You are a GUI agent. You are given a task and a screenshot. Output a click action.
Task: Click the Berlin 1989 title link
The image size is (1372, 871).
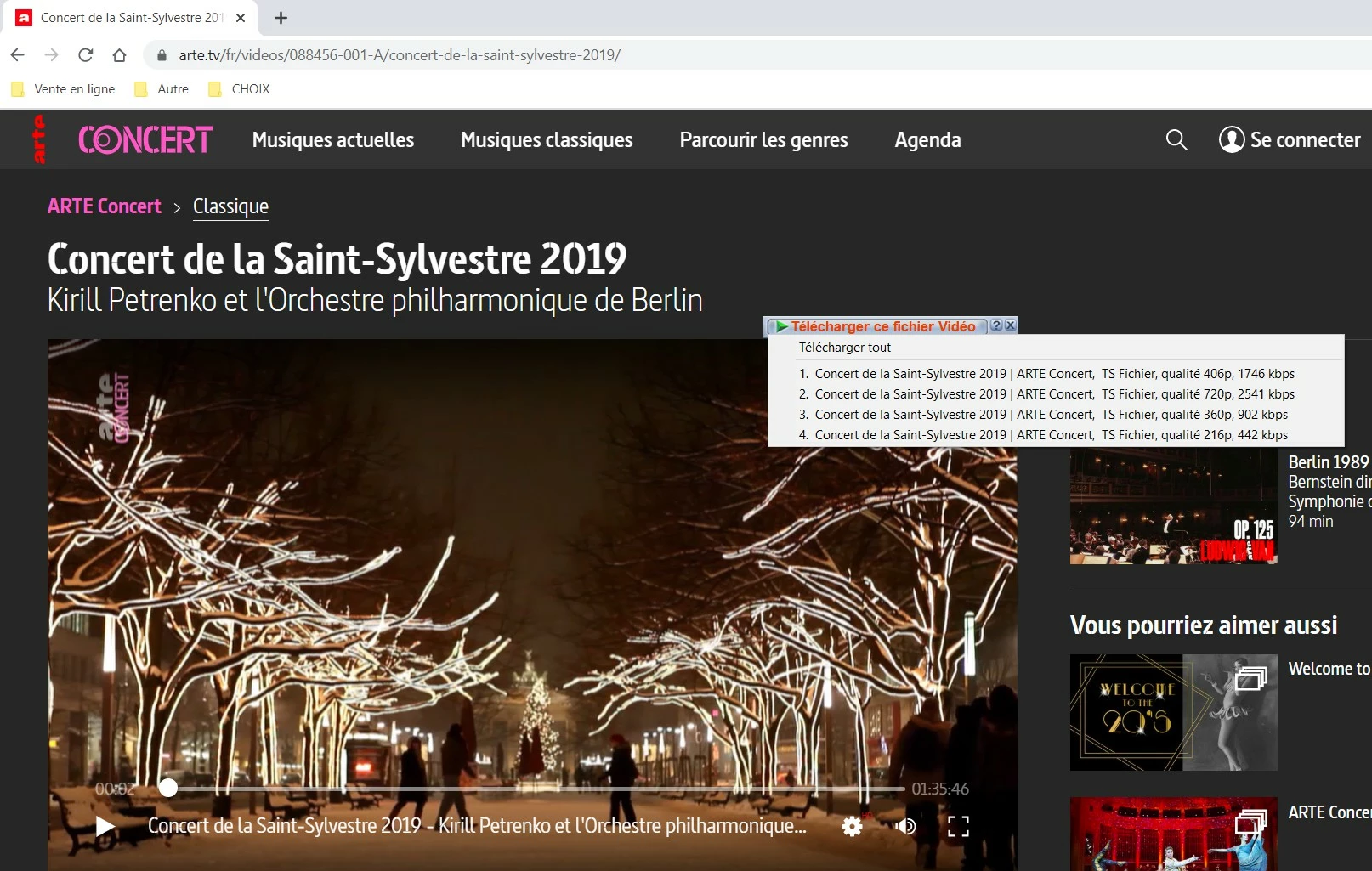point(1329,462)
